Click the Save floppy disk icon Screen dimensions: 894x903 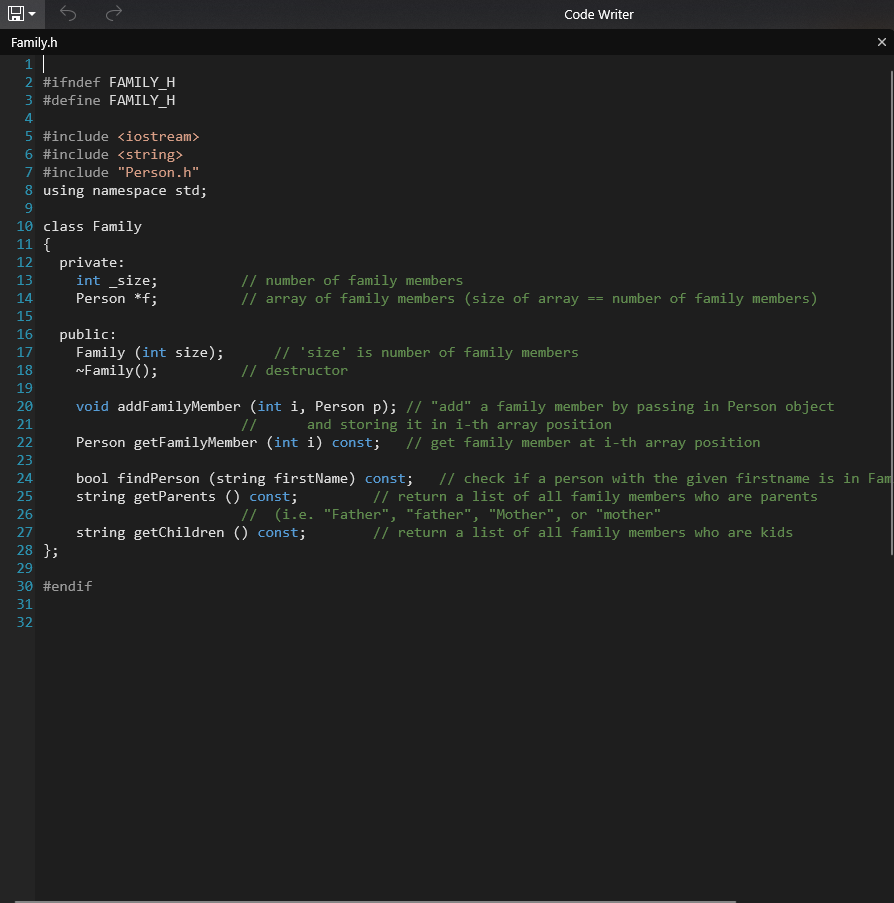[x=16, y=14]
